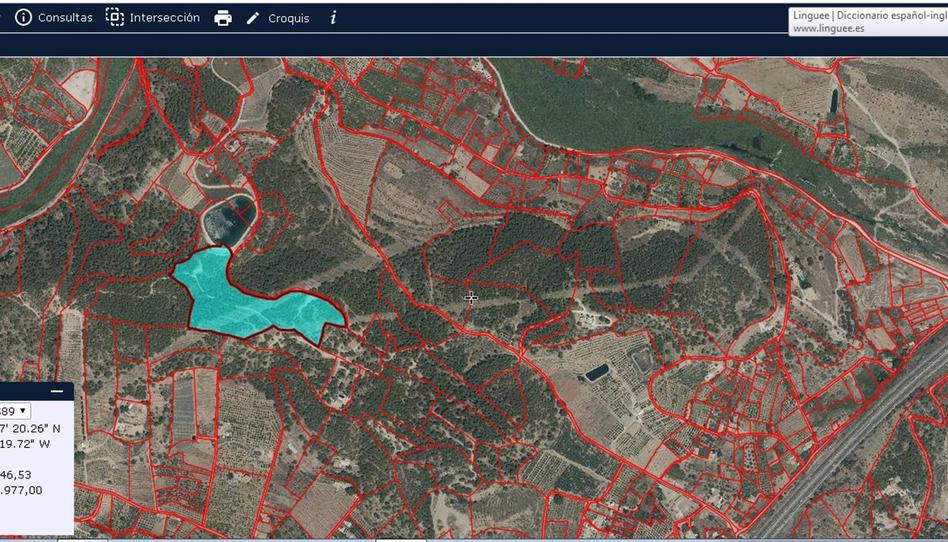The height and width of the screenshot is (542, 948).
Task: Click the Croquis pencil icon
Action: (x=253, y=18)
